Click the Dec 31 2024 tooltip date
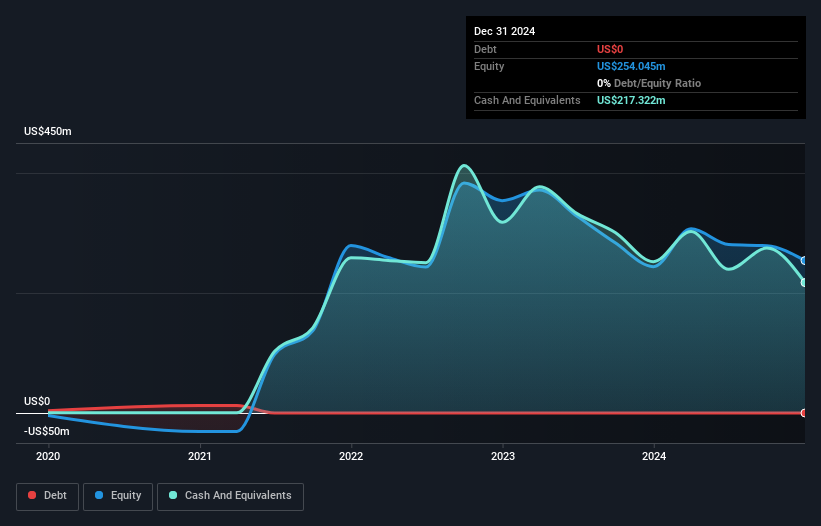The height and width of the screenshot is (526, 821). (504, 31)
